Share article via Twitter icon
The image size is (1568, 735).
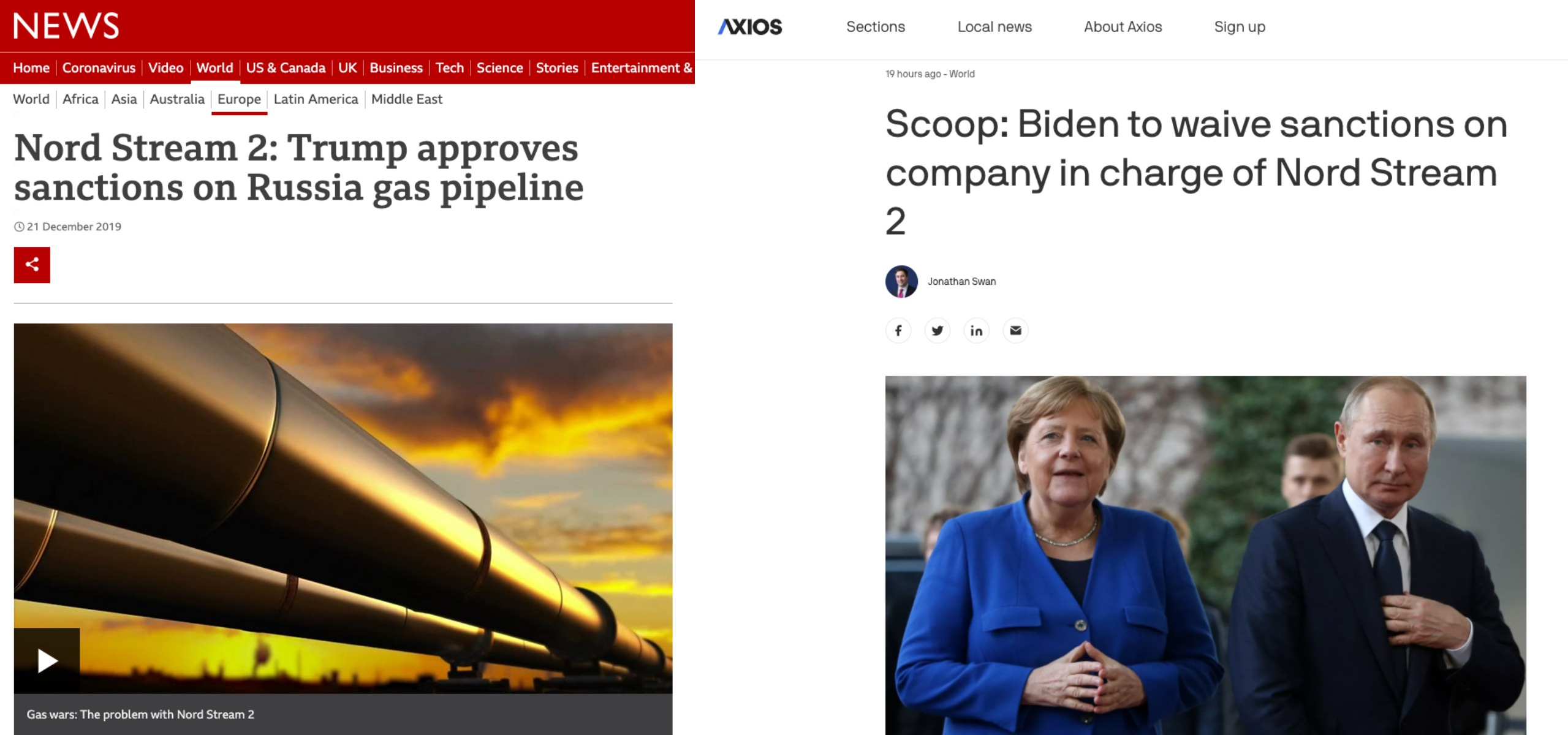click(937, 331)
